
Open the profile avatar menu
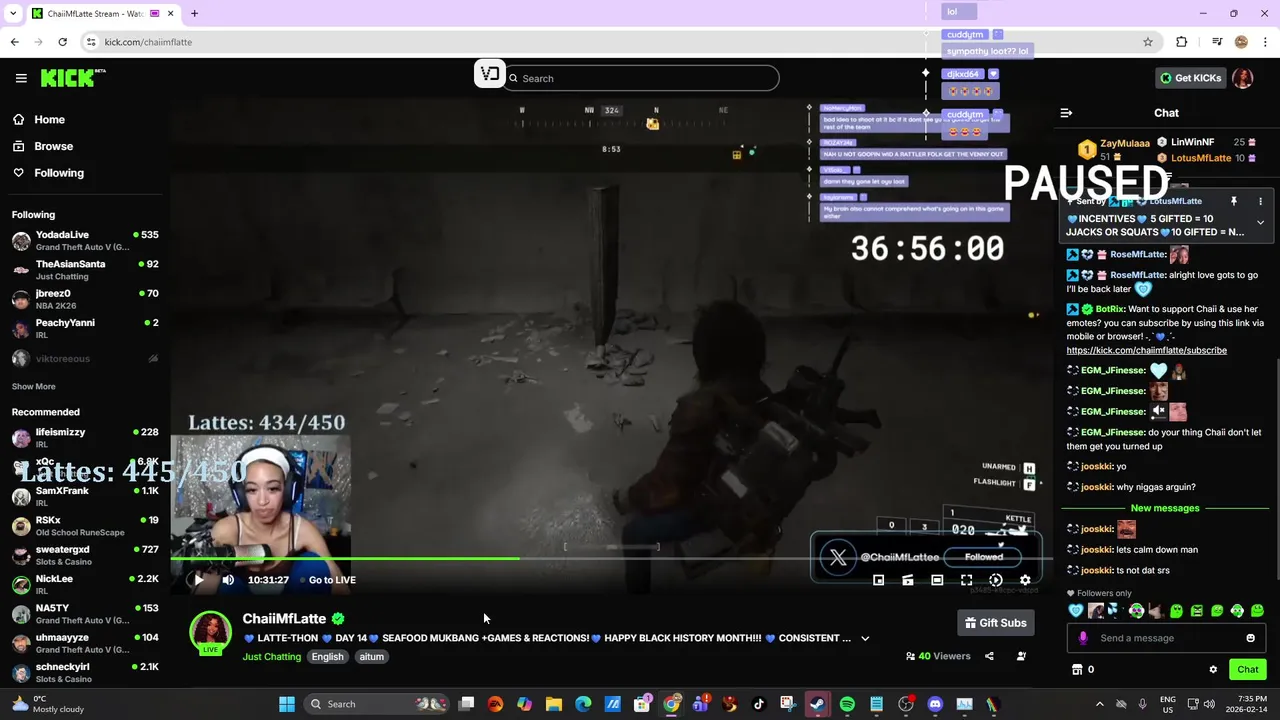tap(1243, 78)
